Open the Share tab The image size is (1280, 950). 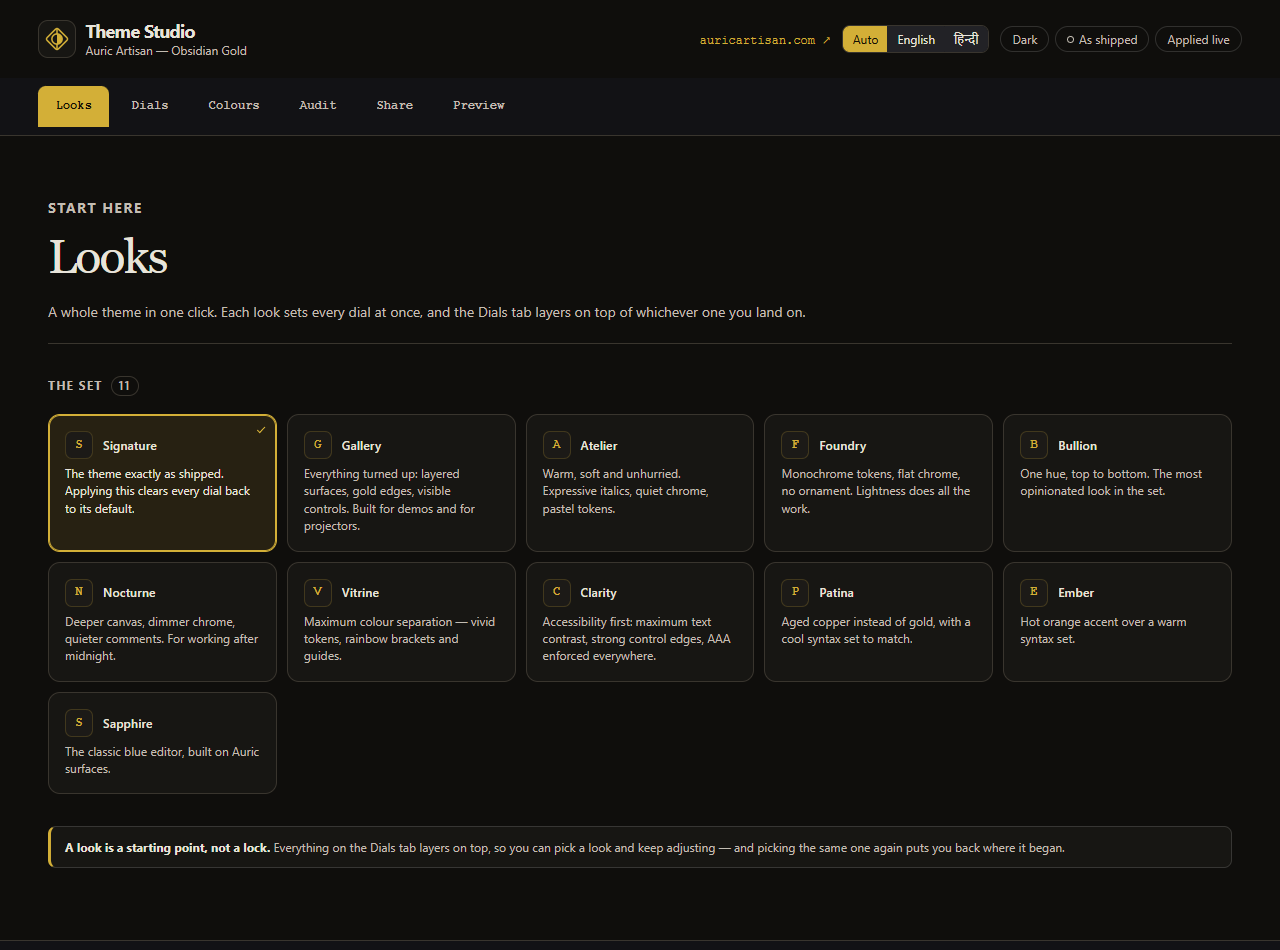coord(395,106)
